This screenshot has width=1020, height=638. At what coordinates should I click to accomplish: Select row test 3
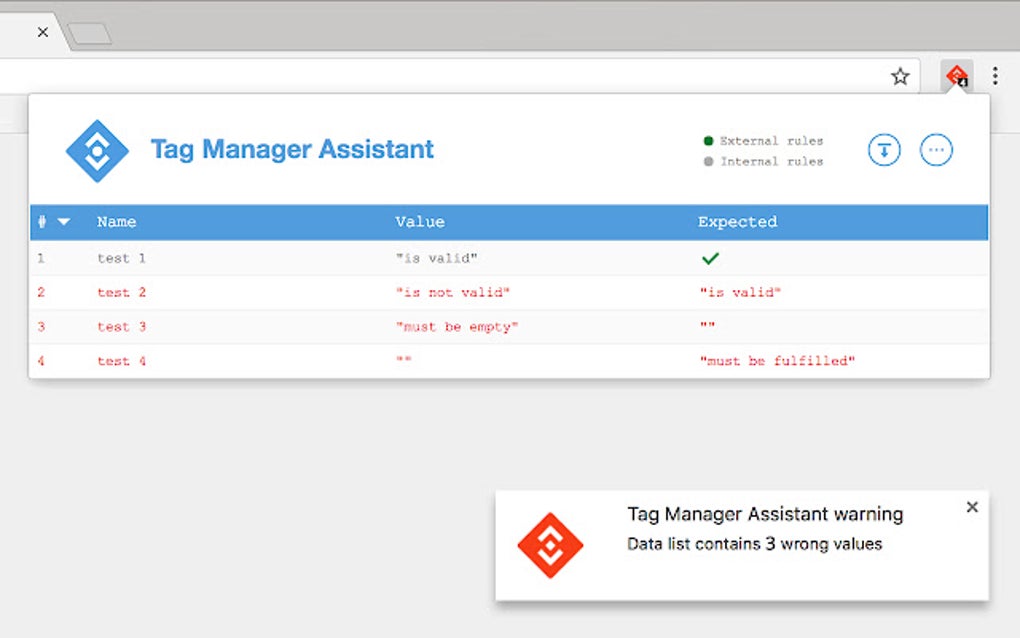[x=509, y=327]
